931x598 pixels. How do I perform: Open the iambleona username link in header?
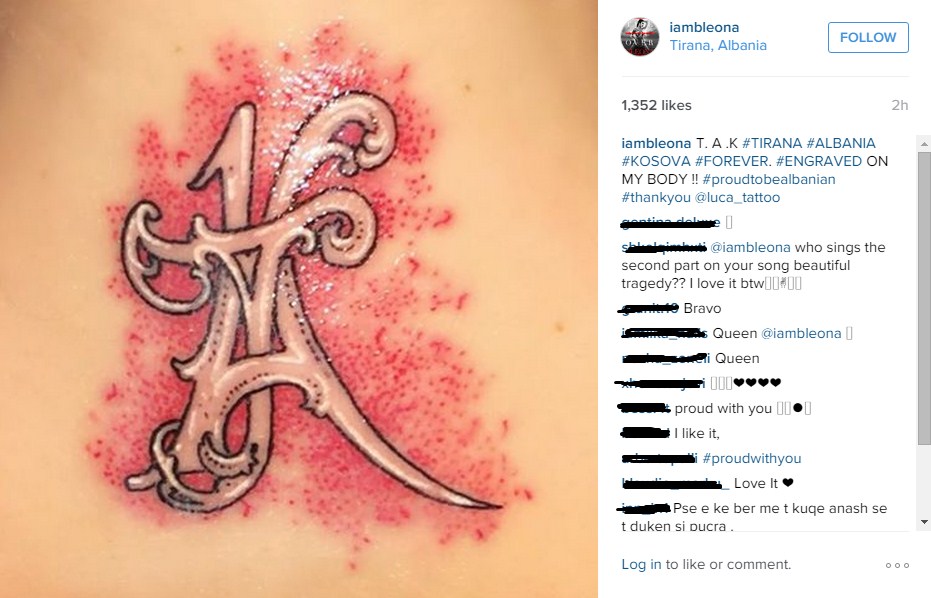click(704, 27)
